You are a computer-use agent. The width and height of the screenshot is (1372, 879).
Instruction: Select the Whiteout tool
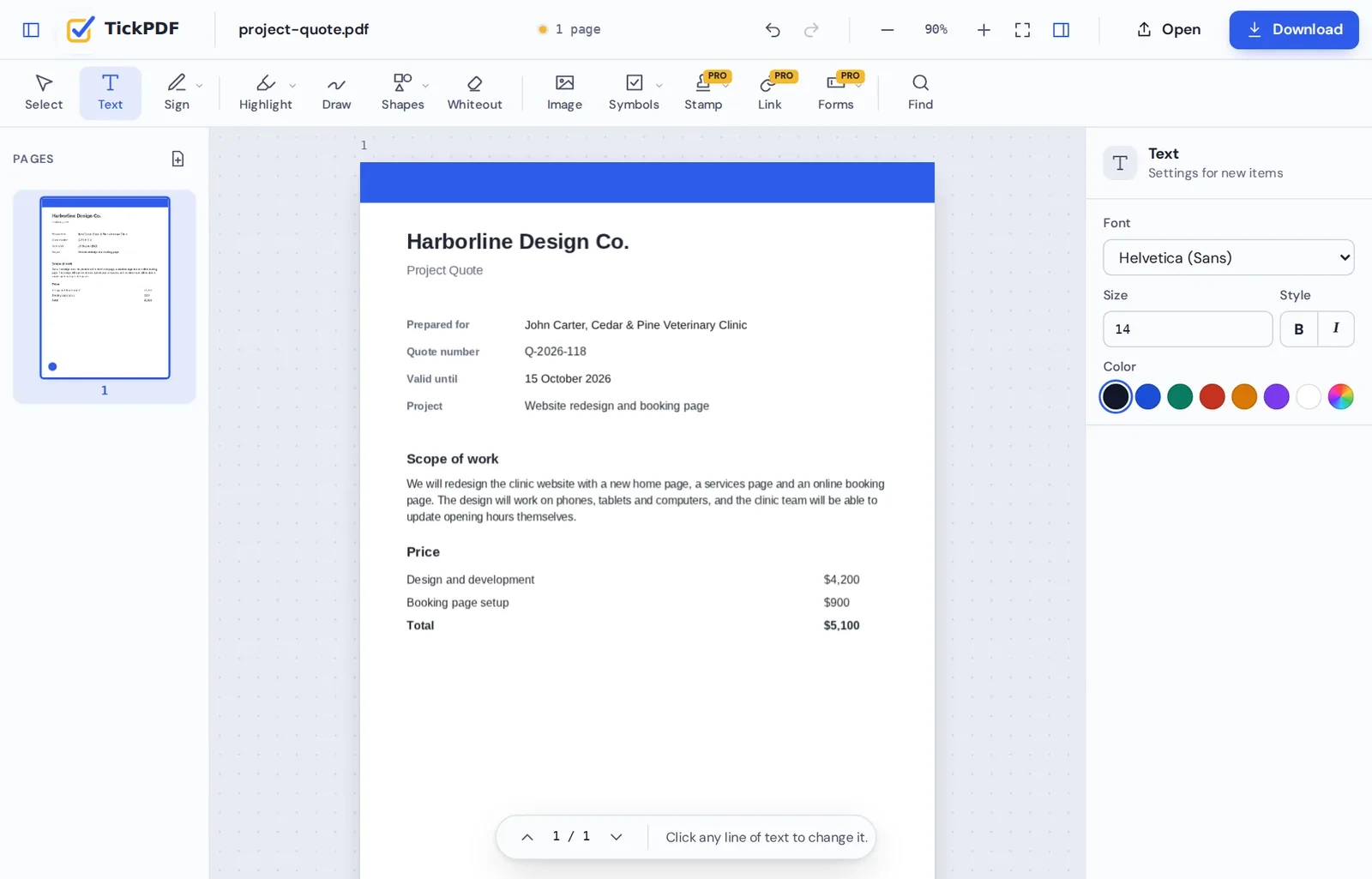coord(474,93)
